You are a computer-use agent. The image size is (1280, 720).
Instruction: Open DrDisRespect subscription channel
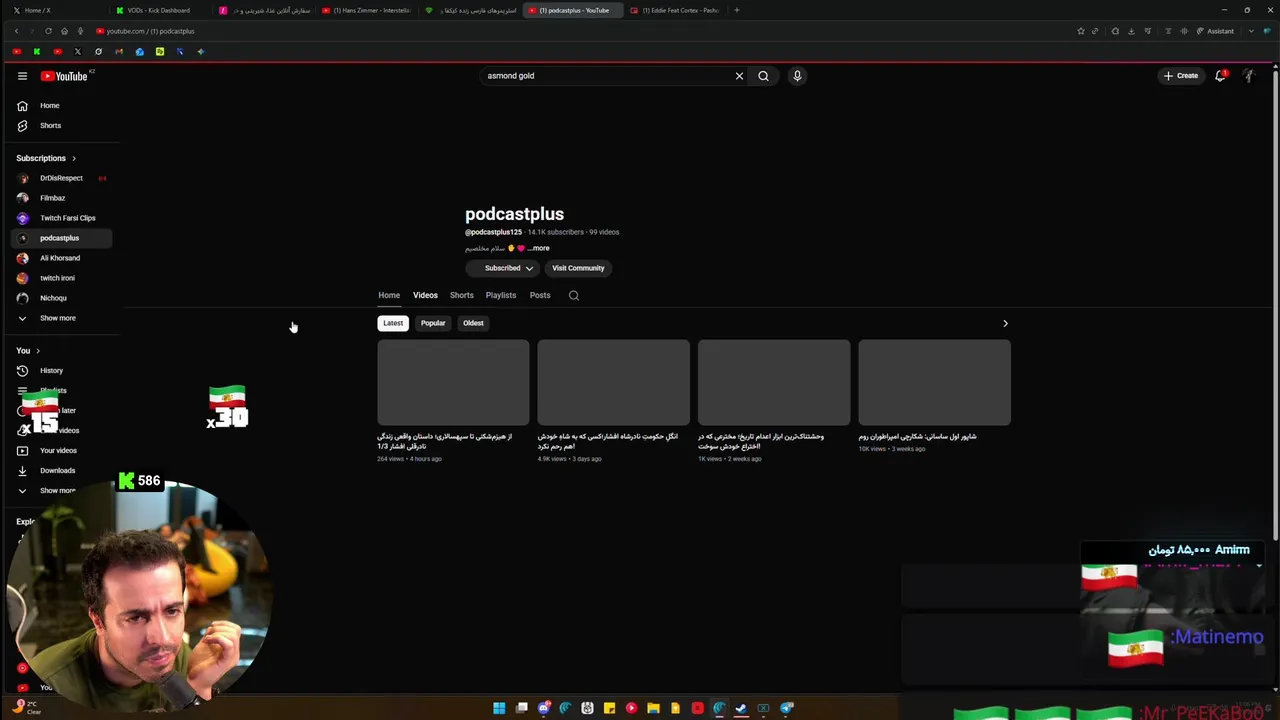click(61, 178)
